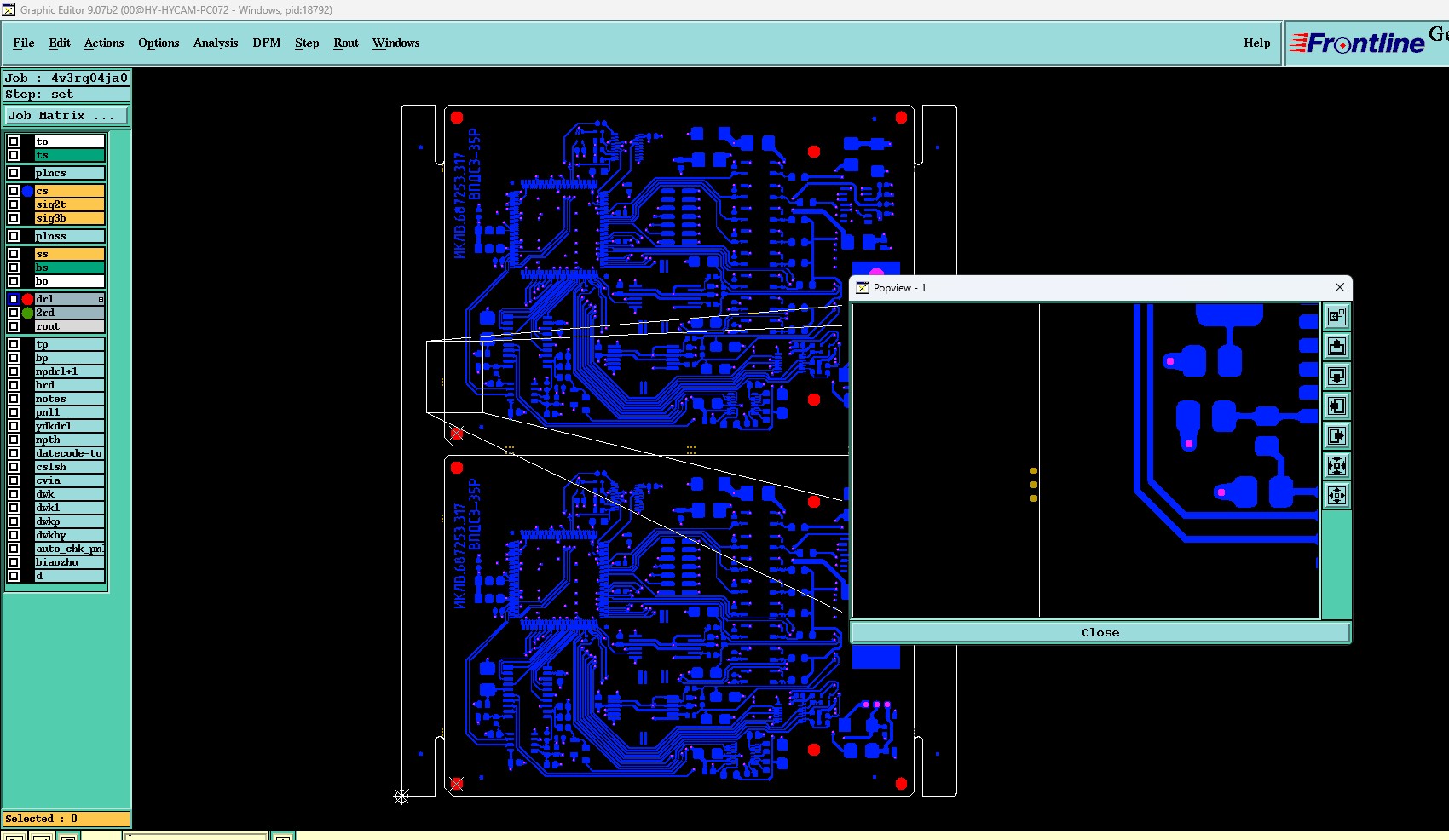Screen dimensions: 1449x840
Task: Click the Close button in Popview
Action: click(1100, 632)
